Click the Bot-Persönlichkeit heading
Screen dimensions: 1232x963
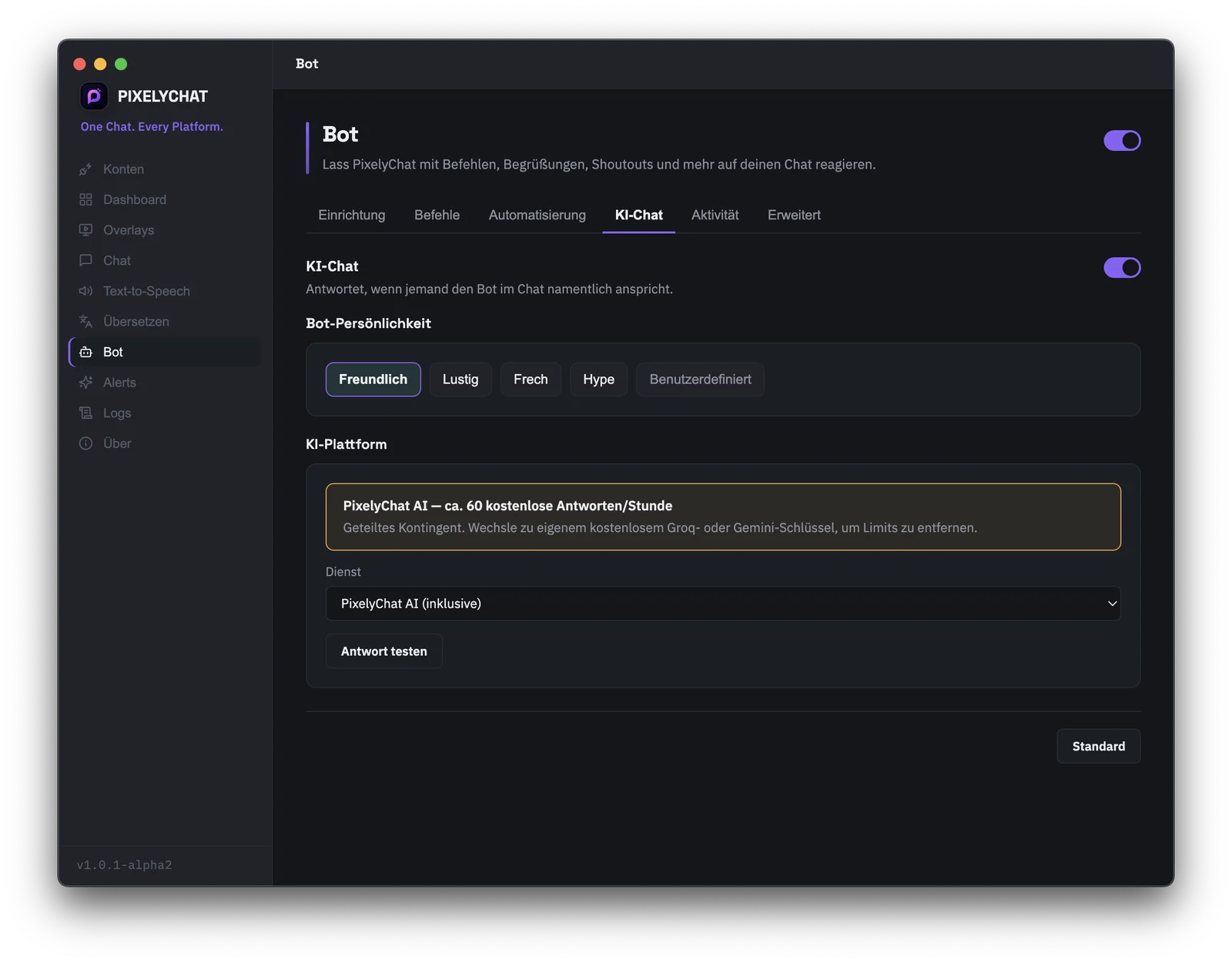(368, 323)
